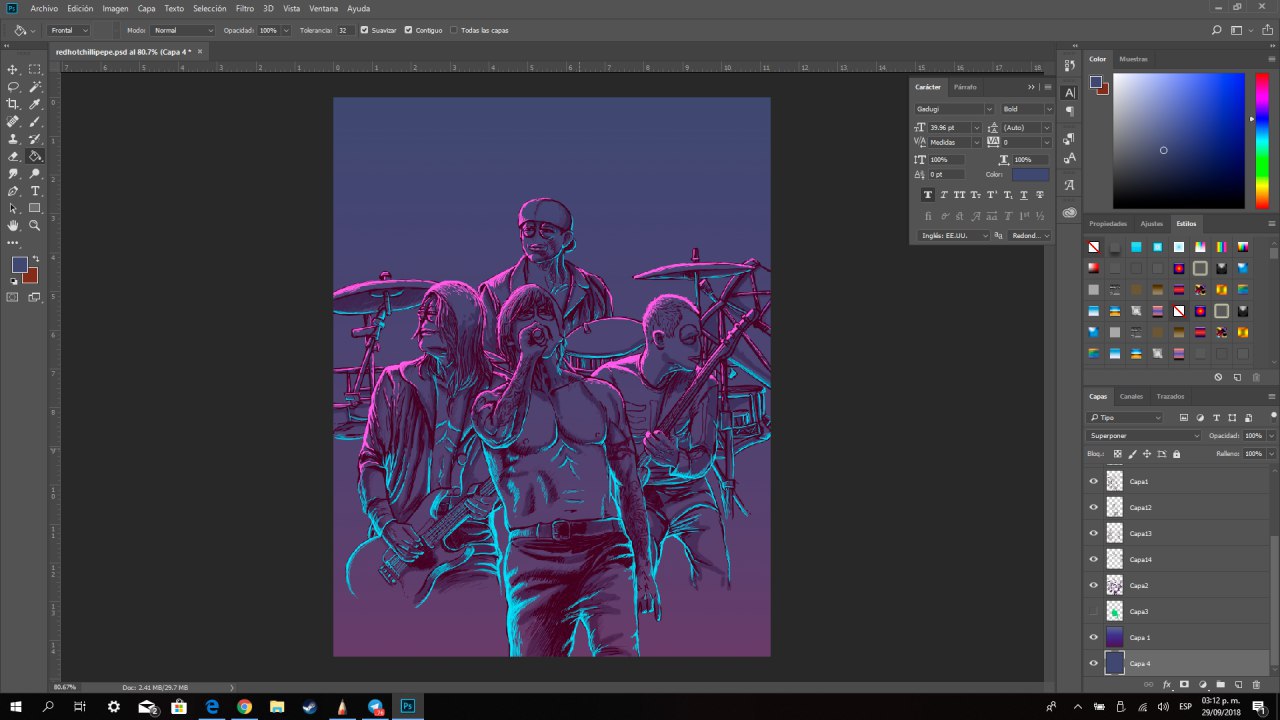Switch to the Párrafo tab

pyautogui.click(x=965, y=87)
